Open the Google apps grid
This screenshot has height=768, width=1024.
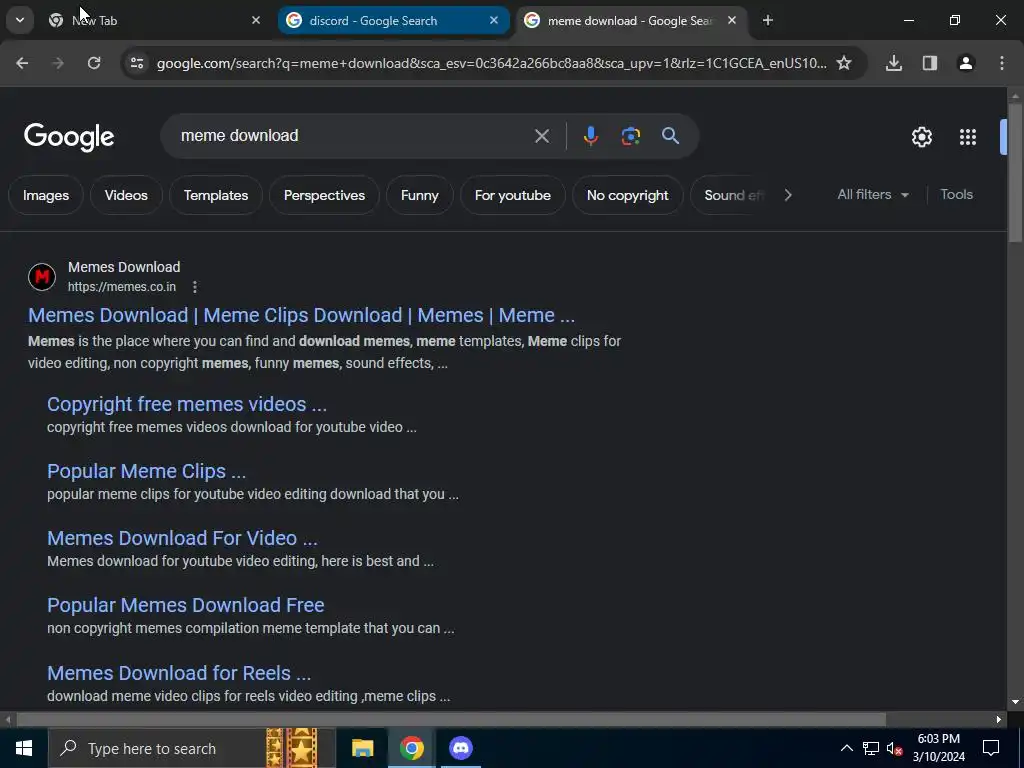tap(968, 137)
